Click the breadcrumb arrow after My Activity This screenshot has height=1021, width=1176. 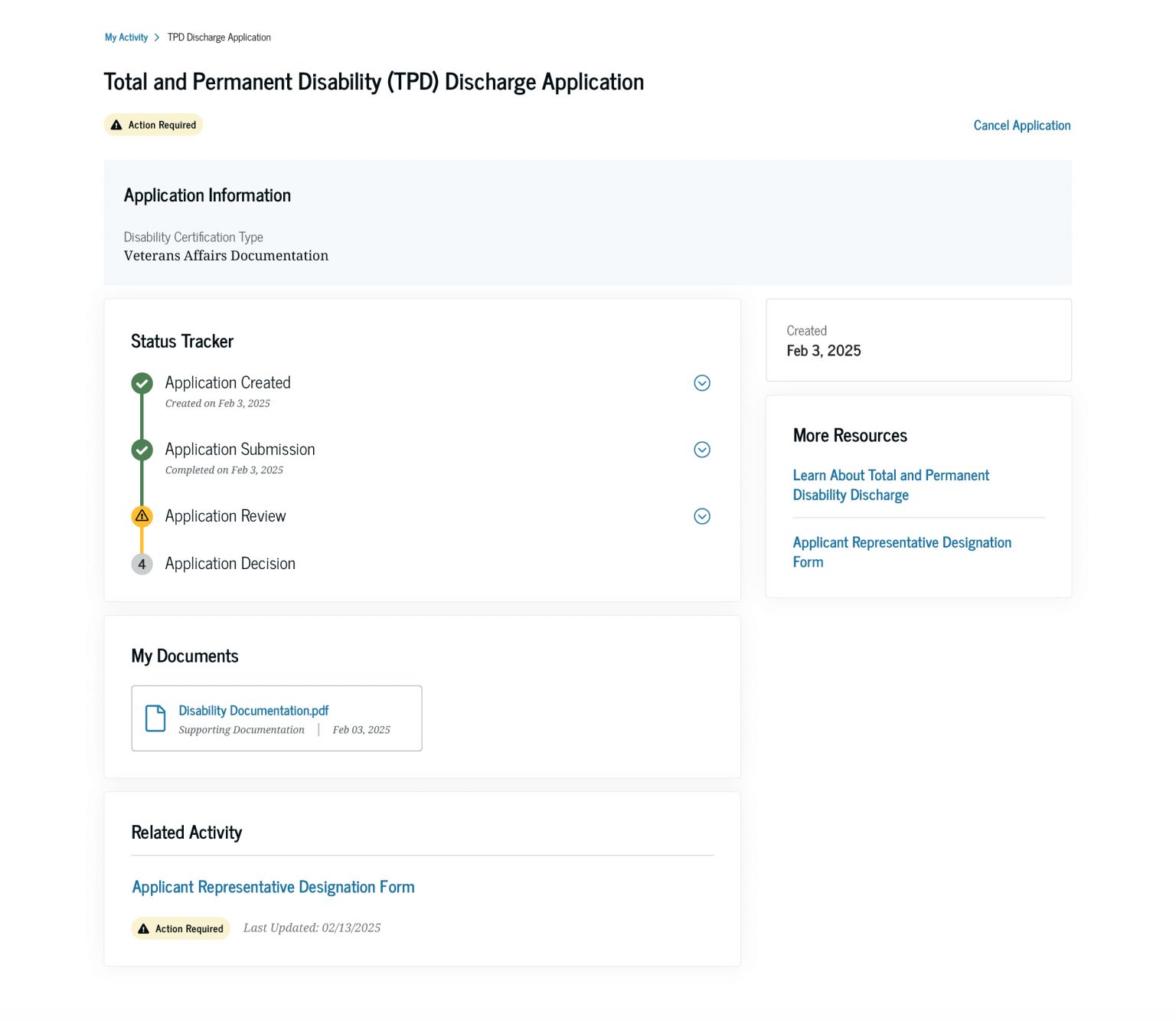pyautogui.click(x=156, y=37)
